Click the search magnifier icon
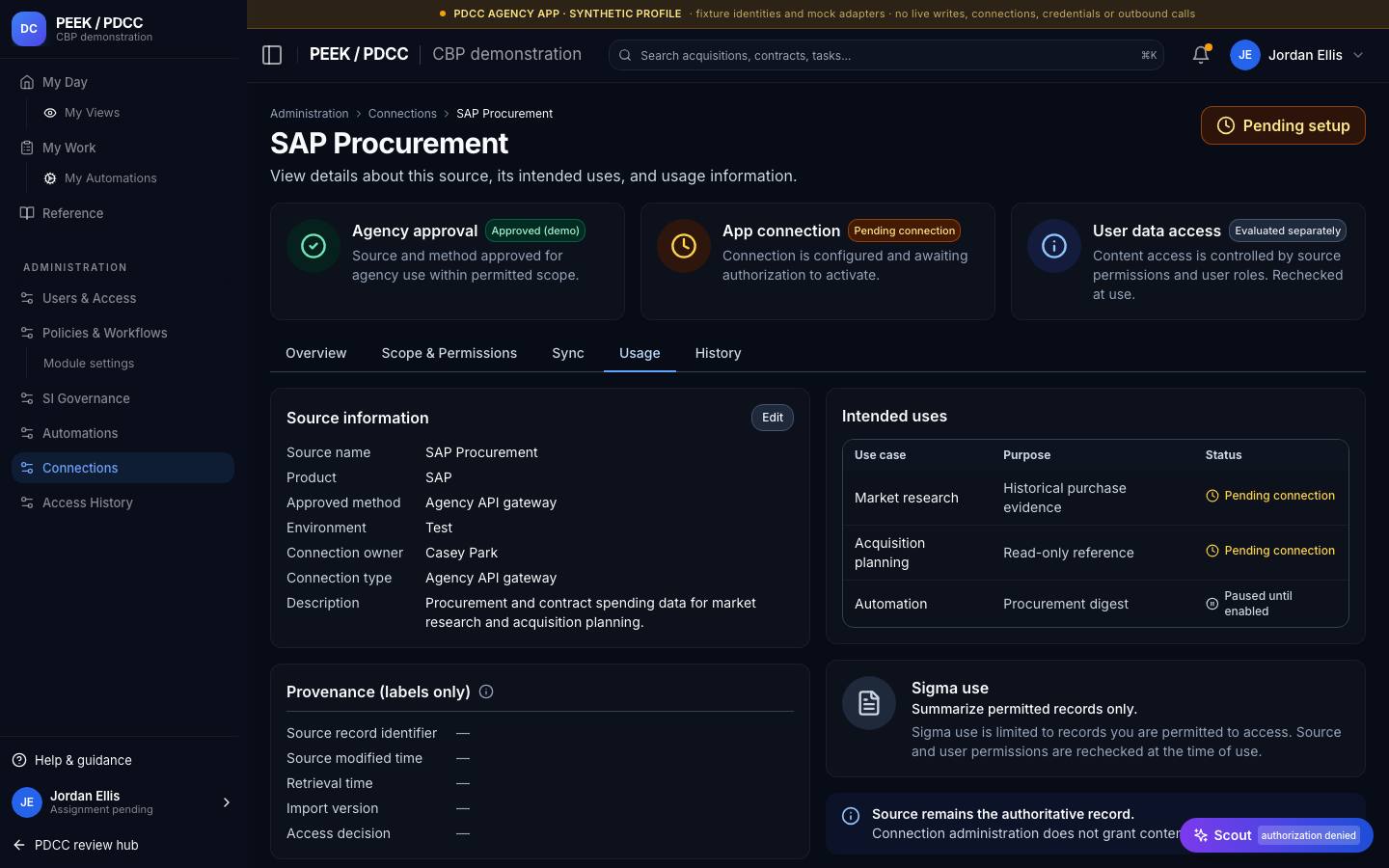This screenshot has width=1389, height=868. pyautogui.click(x=625, y=55)
